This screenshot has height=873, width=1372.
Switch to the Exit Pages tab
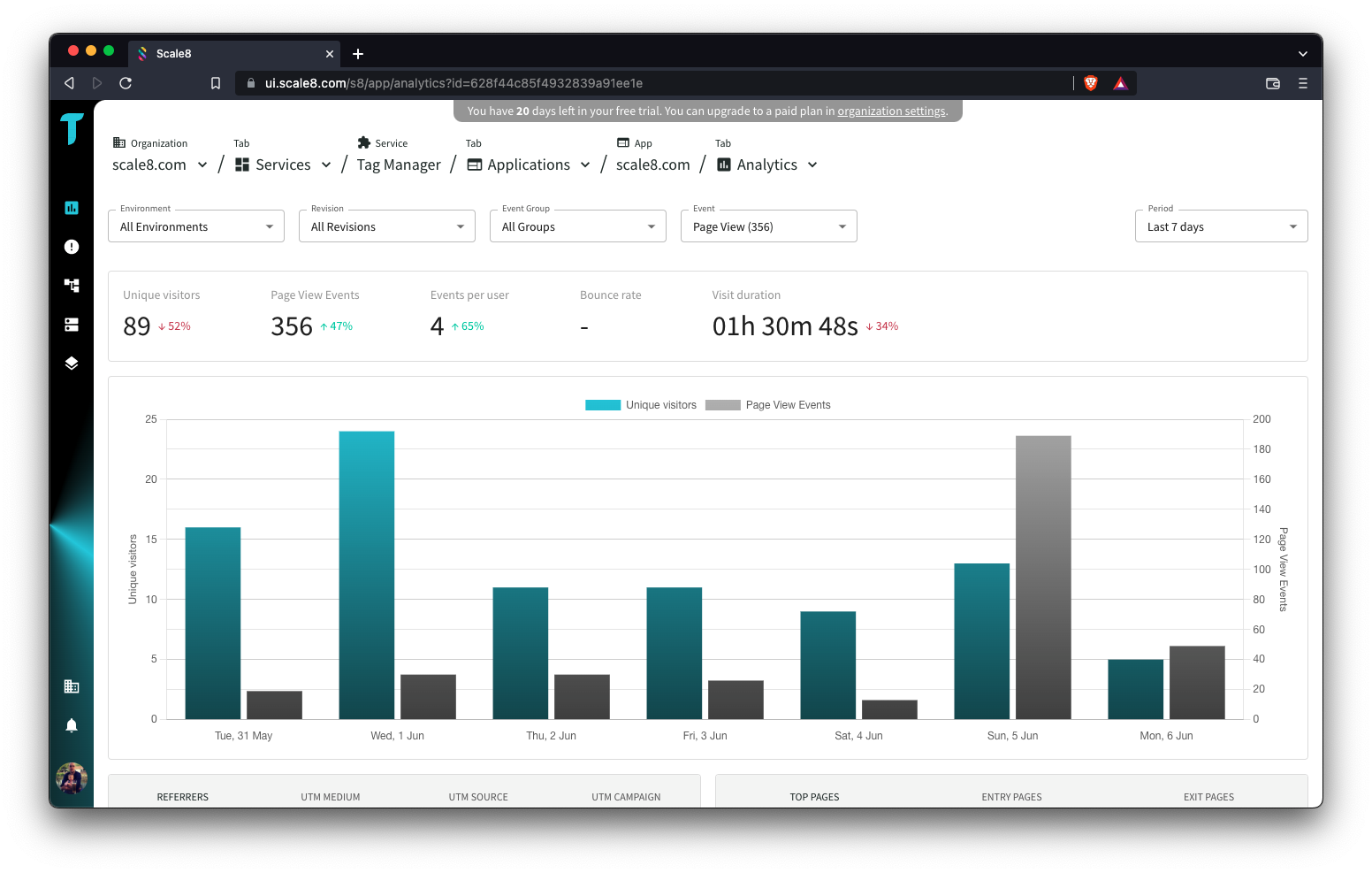click(x=1208, y=797)
